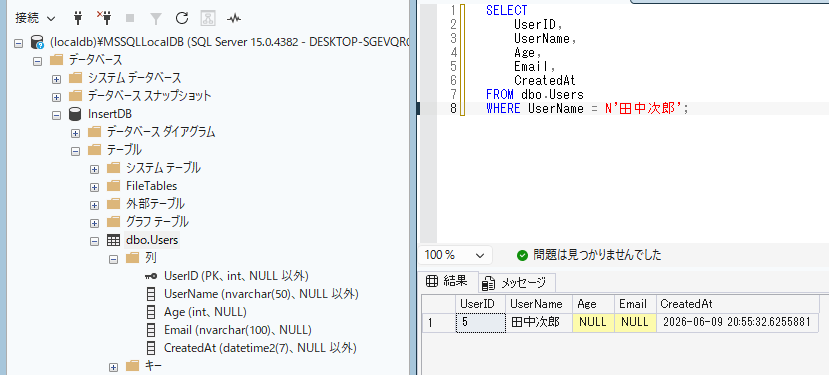
Task: Switch to the 結果 results tab
Action: (x=448, y=281)
